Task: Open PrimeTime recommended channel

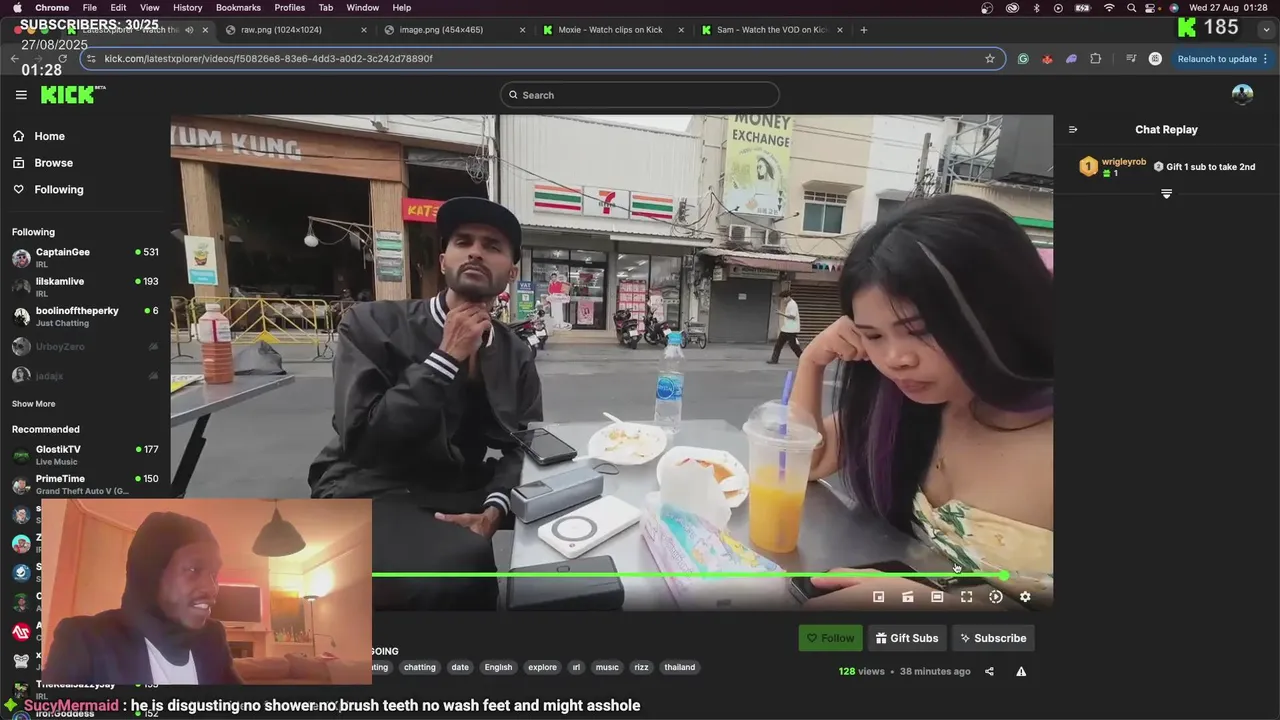Action: tap(85, 484)
